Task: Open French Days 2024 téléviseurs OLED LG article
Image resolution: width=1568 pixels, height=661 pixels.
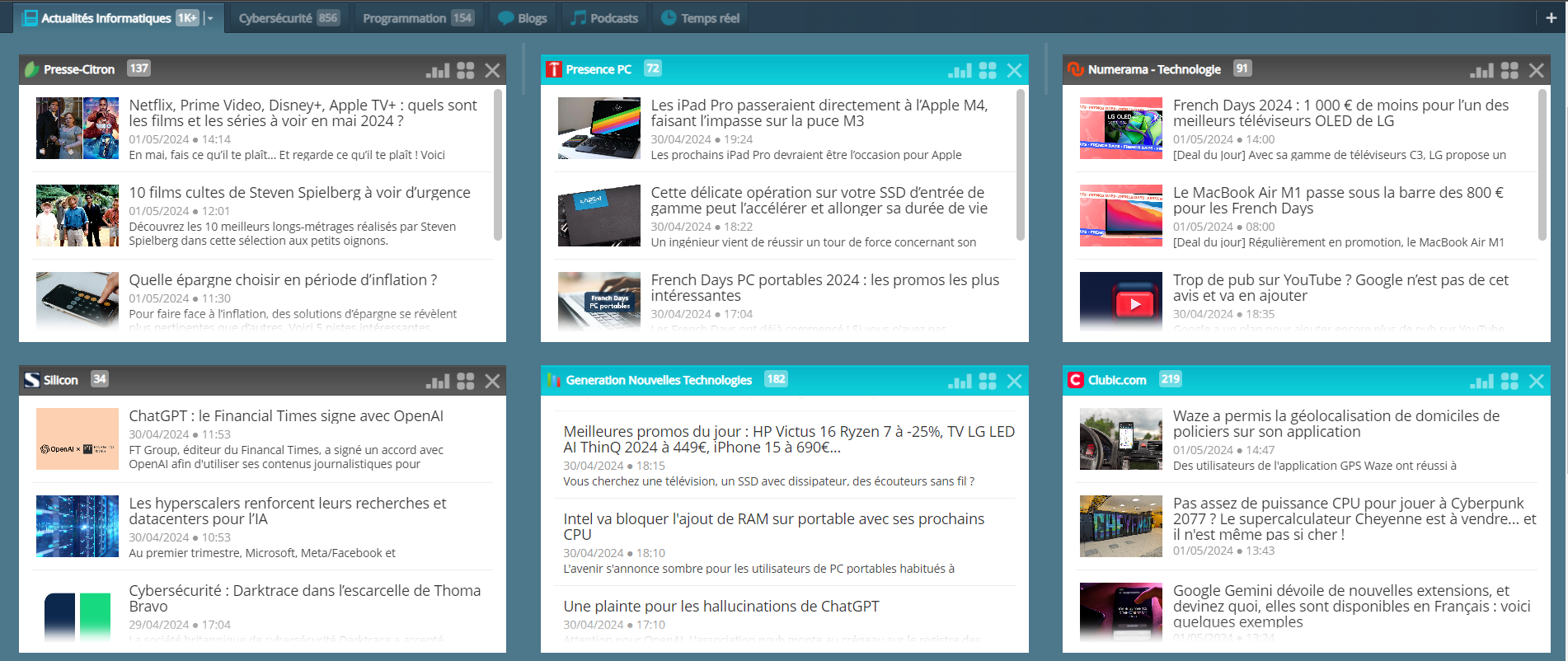Action: (1340, 113)
